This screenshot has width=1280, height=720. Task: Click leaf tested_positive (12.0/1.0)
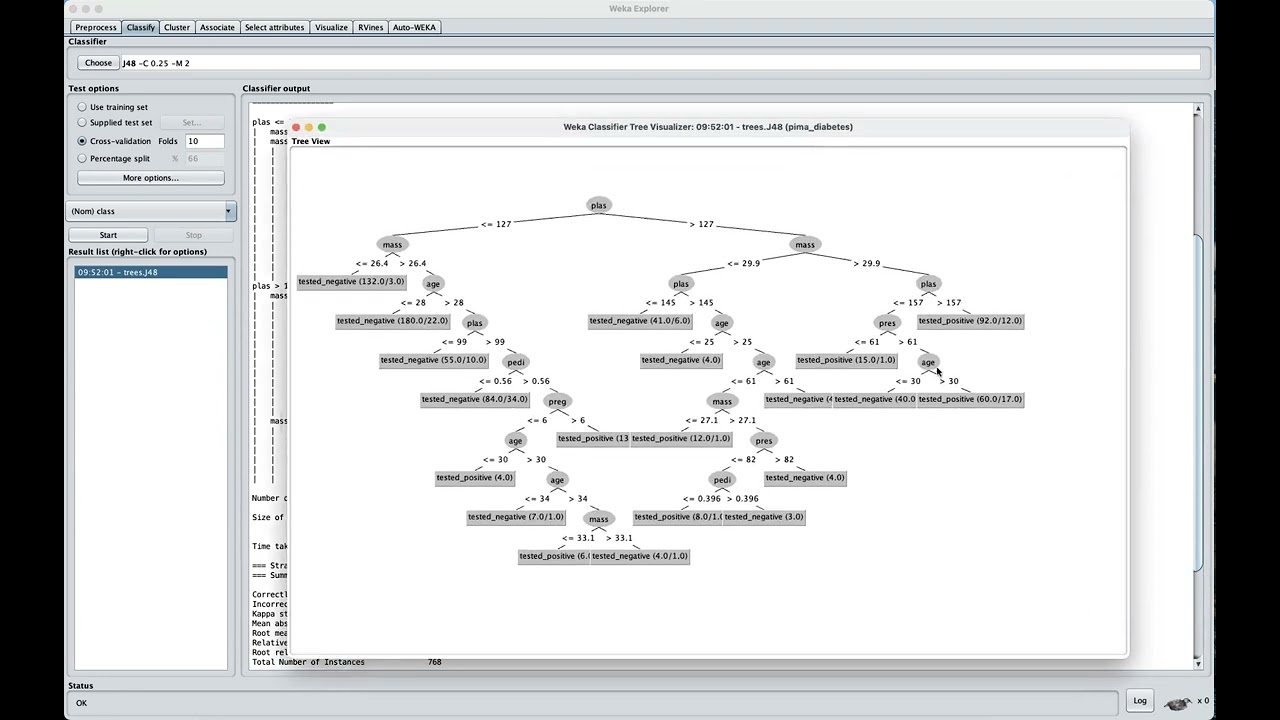pyautogui.click(x=681, y=438)
